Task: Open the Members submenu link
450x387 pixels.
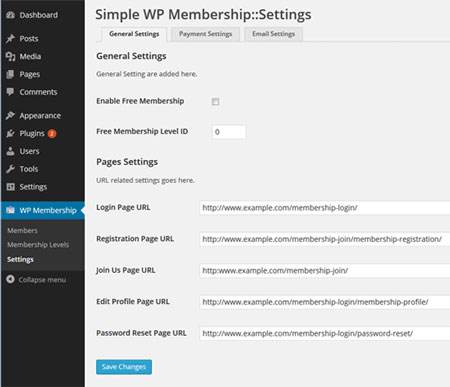Action: point(22,230)
